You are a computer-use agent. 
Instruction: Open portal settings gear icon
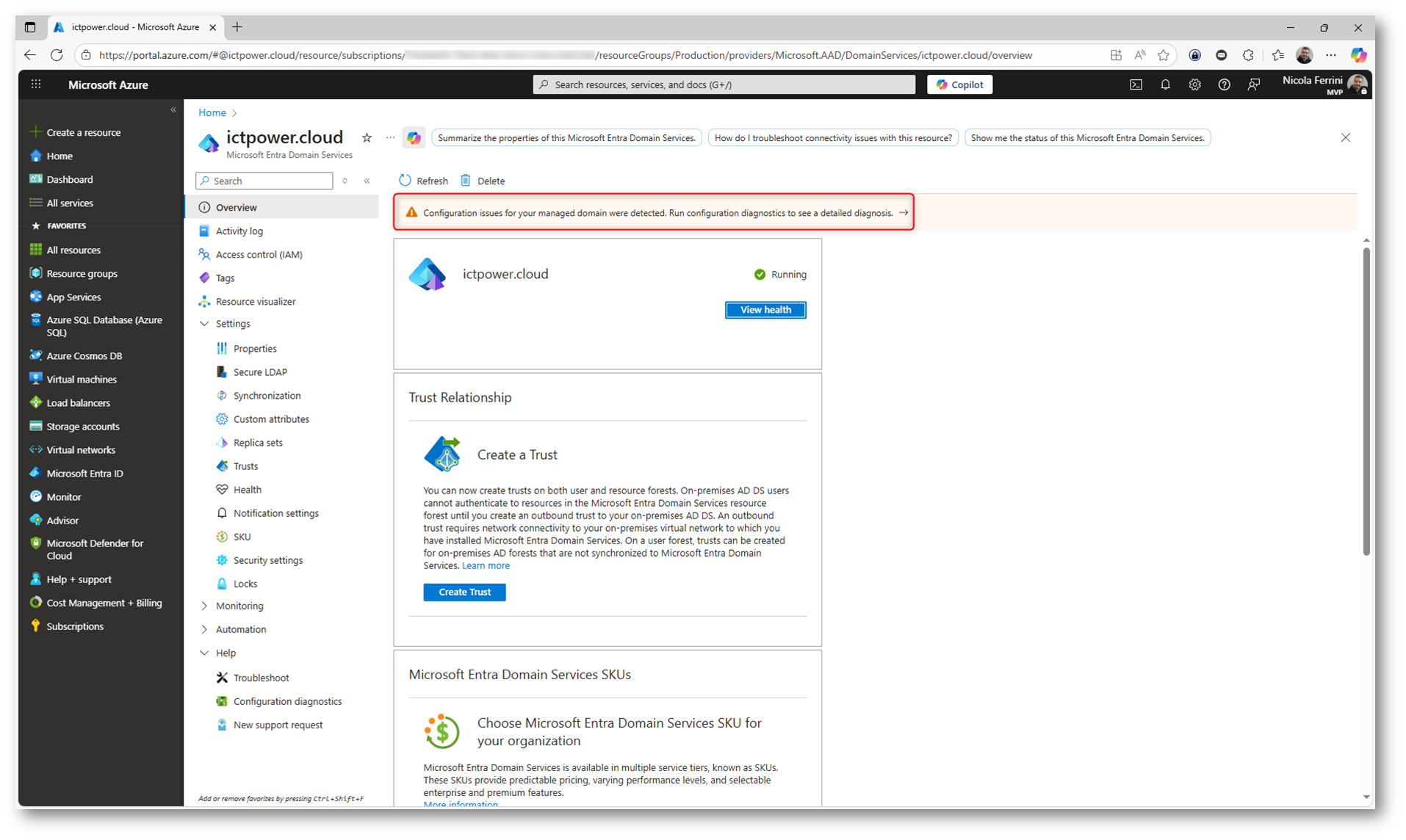pos(1194,84)
